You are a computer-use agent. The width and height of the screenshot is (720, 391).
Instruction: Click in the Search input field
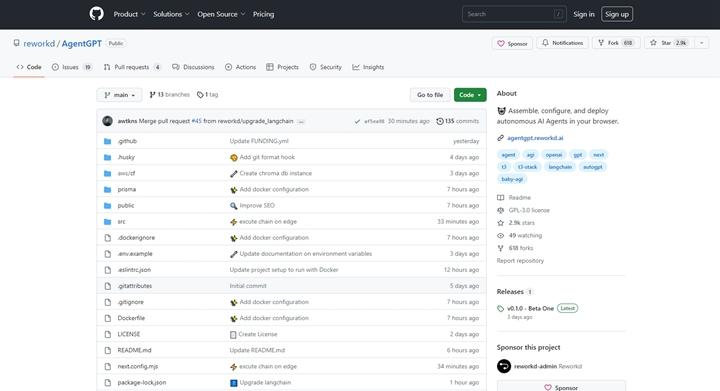514,14
